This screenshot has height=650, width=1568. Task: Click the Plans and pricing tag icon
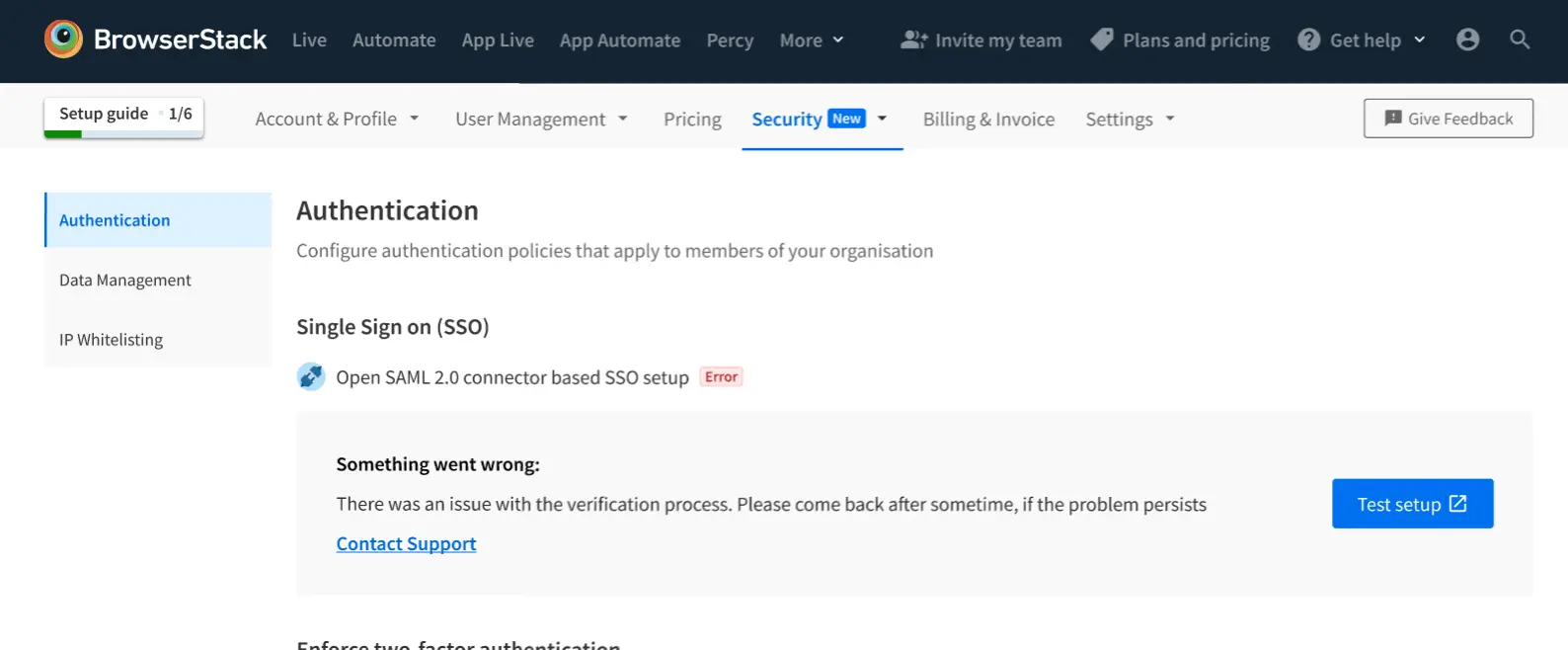coord(1102,40)
